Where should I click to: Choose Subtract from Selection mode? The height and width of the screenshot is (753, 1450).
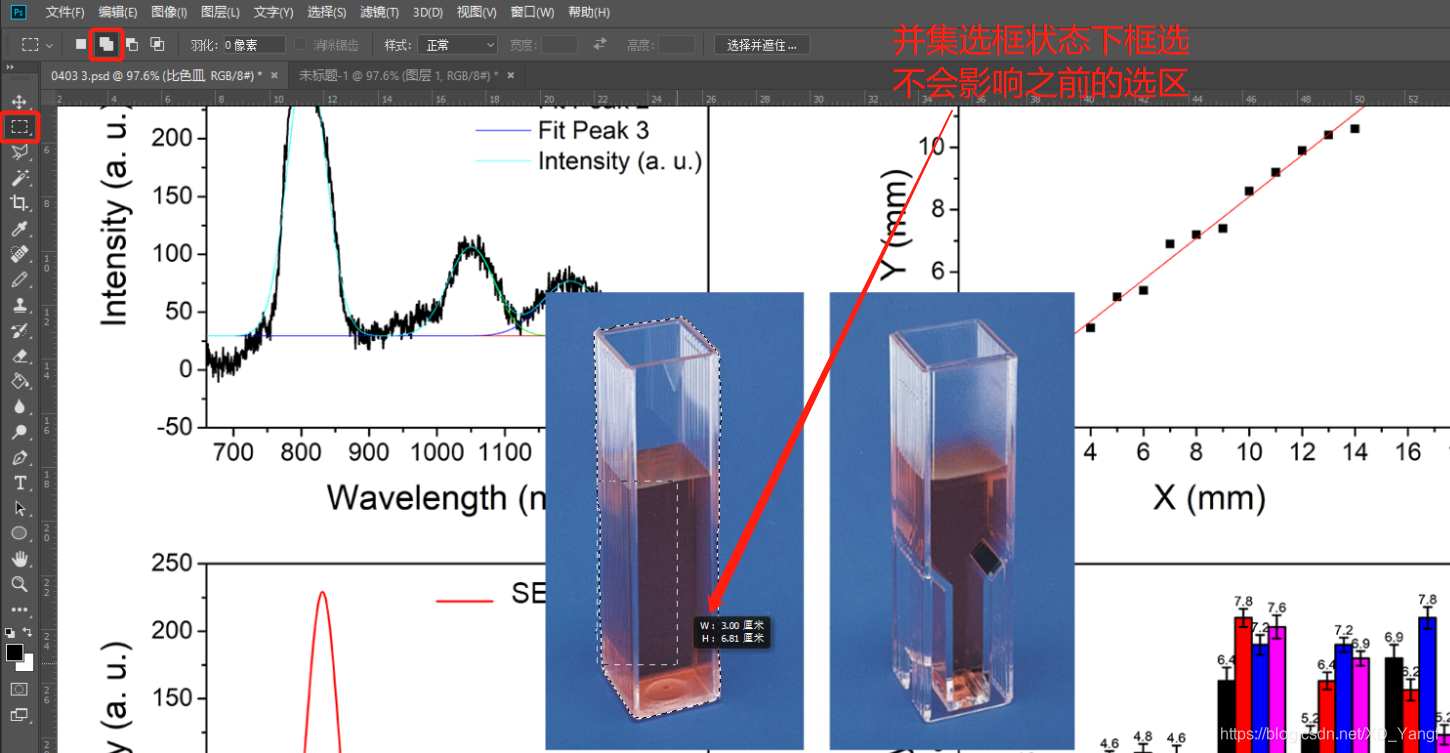click(x=131, y=45)
